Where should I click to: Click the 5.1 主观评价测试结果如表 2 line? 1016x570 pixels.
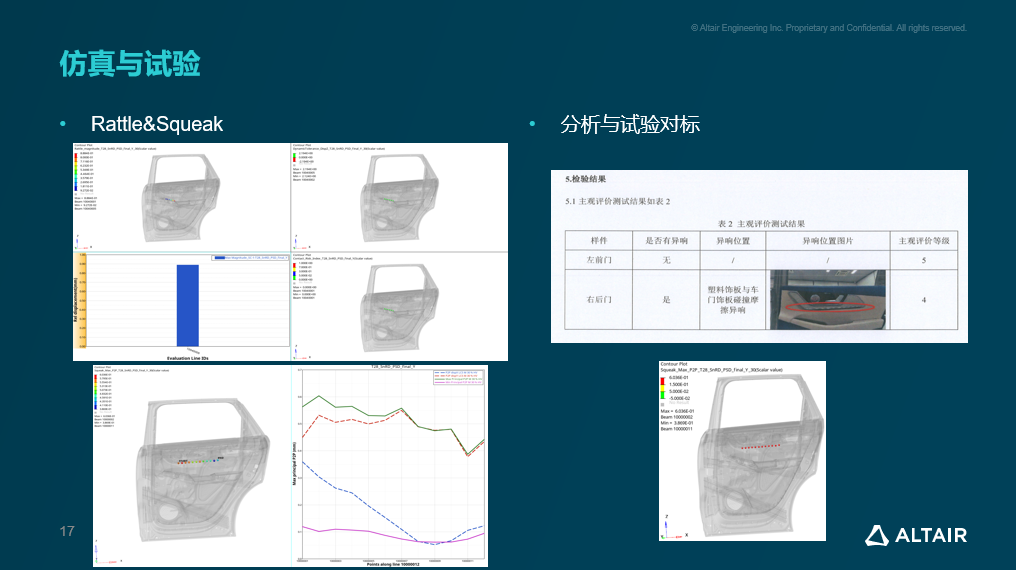(618, 201)
